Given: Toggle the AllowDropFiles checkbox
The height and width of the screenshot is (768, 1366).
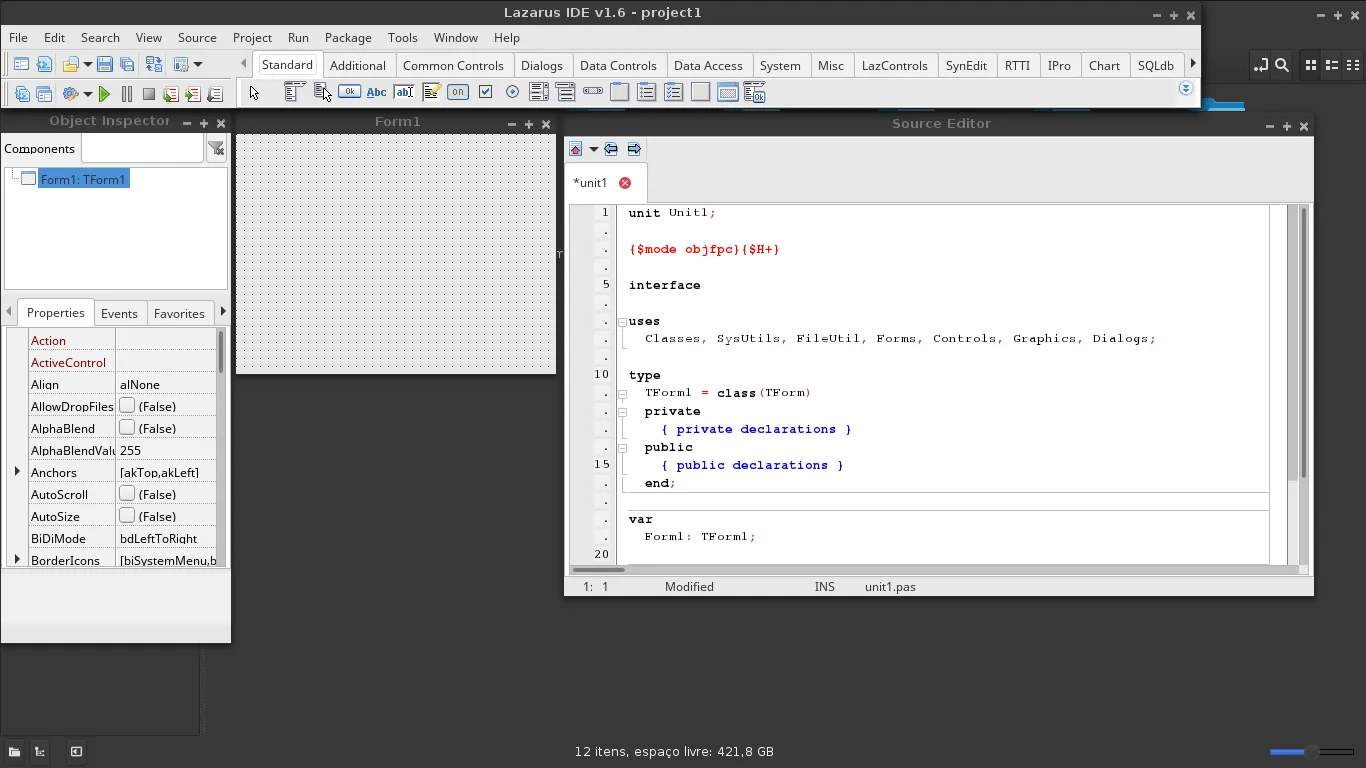Looking at the screenshot, I should pyautogui.click(x=127, y=406).
